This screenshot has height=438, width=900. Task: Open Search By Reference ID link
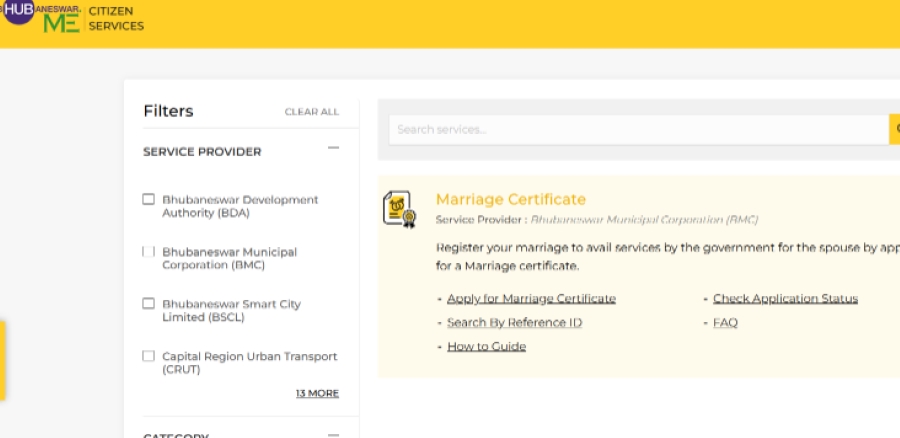click(x=515, y=323)
